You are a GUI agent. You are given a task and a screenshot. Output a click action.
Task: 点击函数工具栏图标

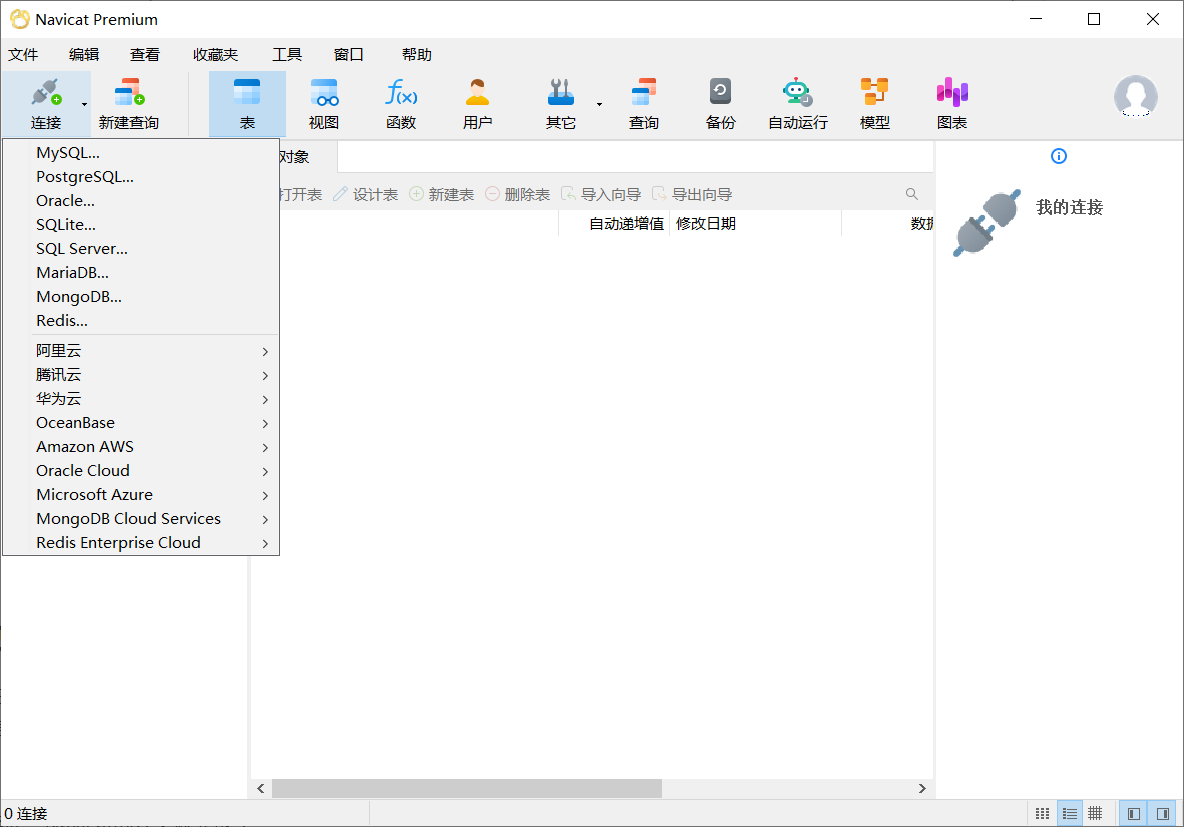(x=400, y=103)
